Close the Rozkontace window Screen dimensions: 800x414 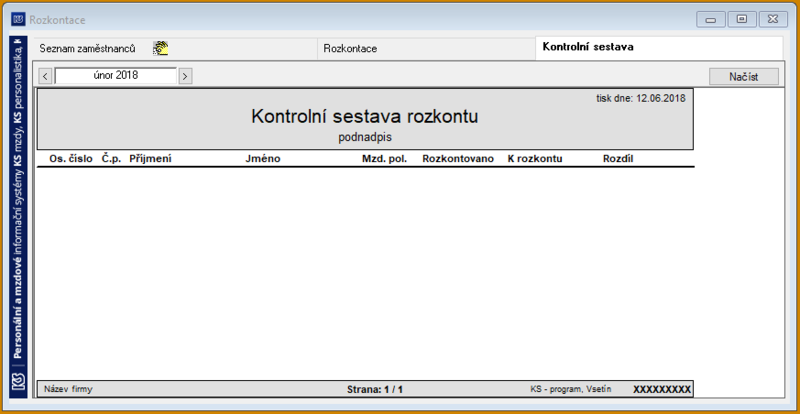click(x=773, y=19)
